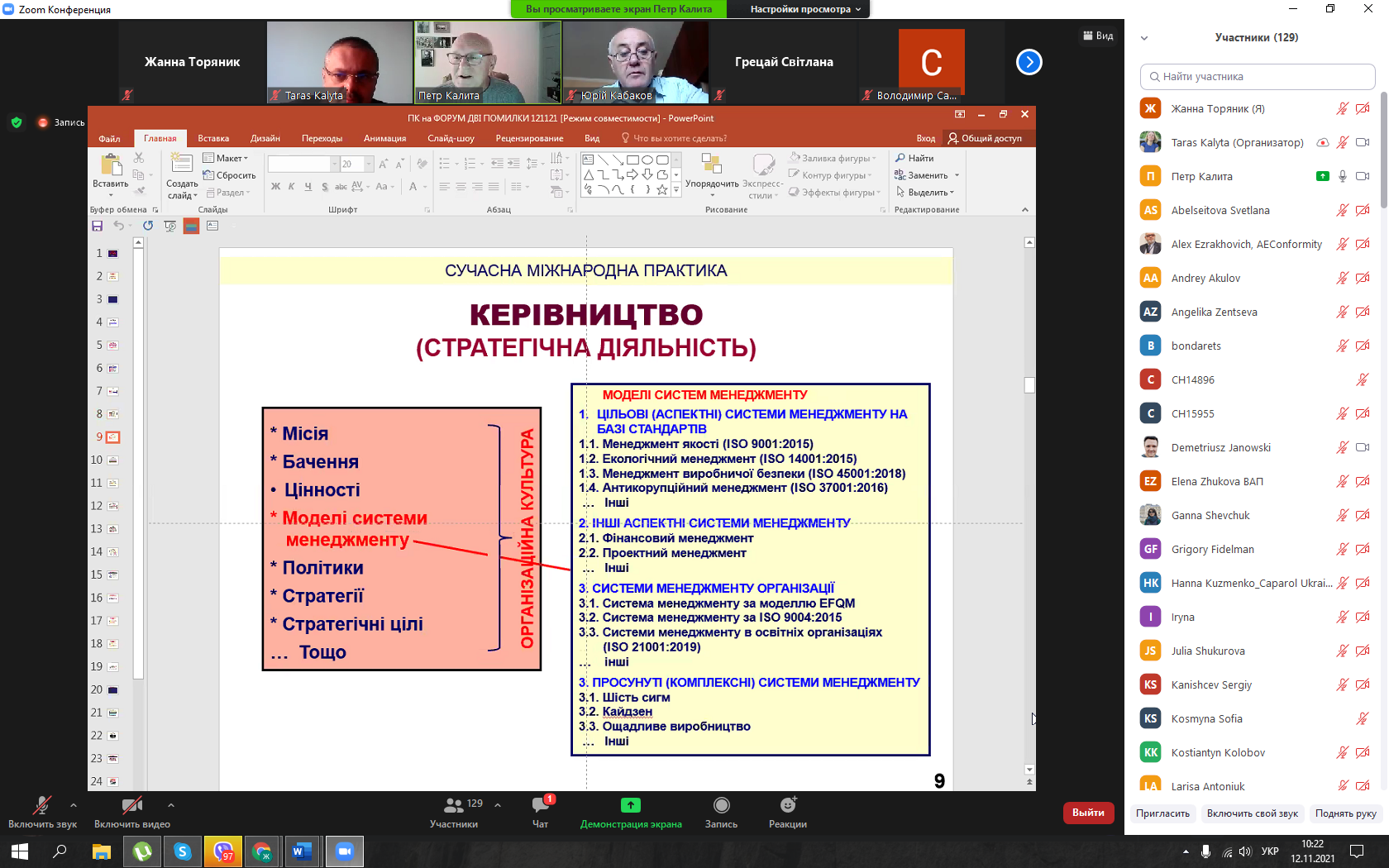The image size is (1389, 868).
Task: Switch to the Вставка ribbon tab
Action: point(213,138)
